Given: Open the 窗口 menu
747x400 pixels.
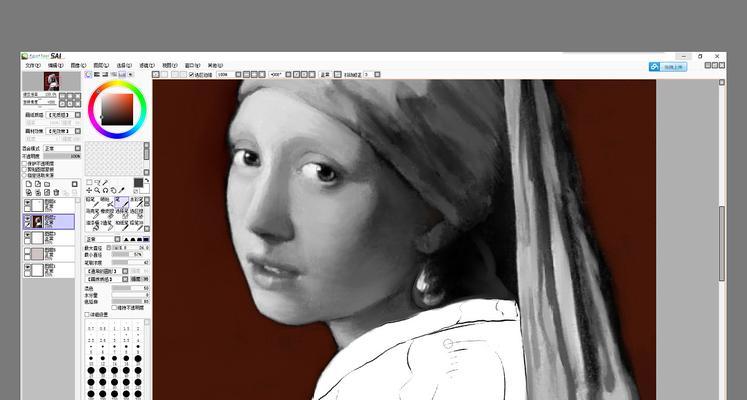Looking at the screenshot, I should click(192, 65).
